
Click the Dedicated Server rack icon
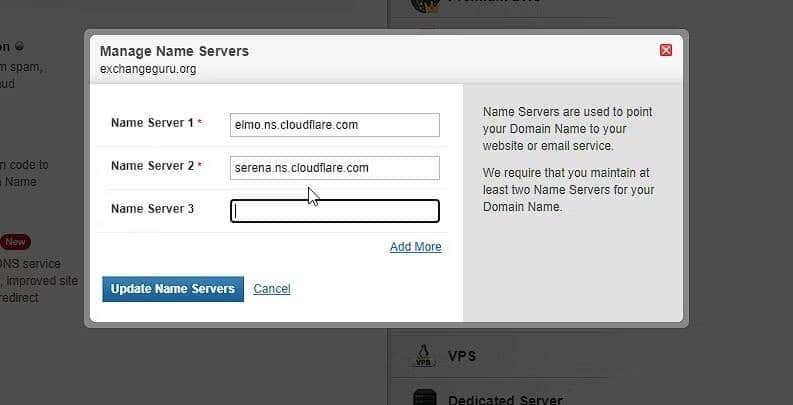pos(424,397)
